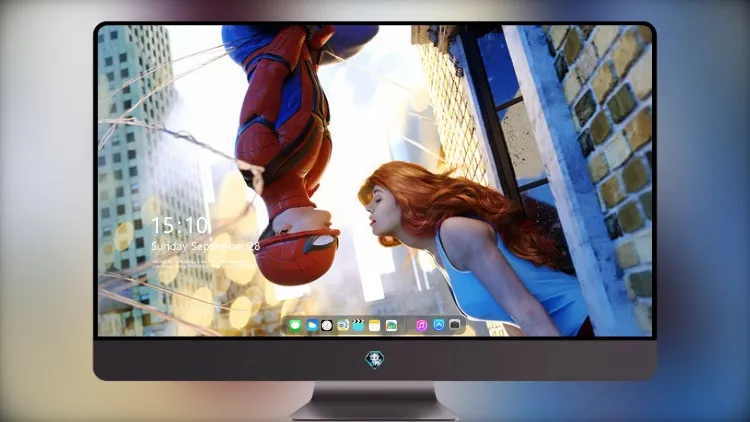Viewport: 750px width, 422px height.
Task: Open the yellow Notes app
Action: 375,326
